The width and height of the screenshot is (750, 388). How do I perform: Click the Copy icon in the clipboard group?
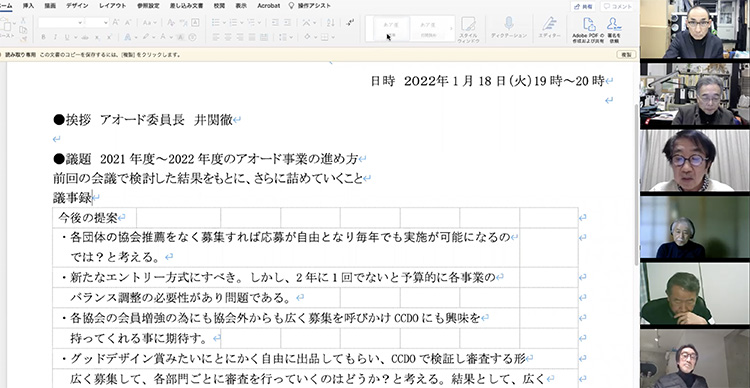23,30
